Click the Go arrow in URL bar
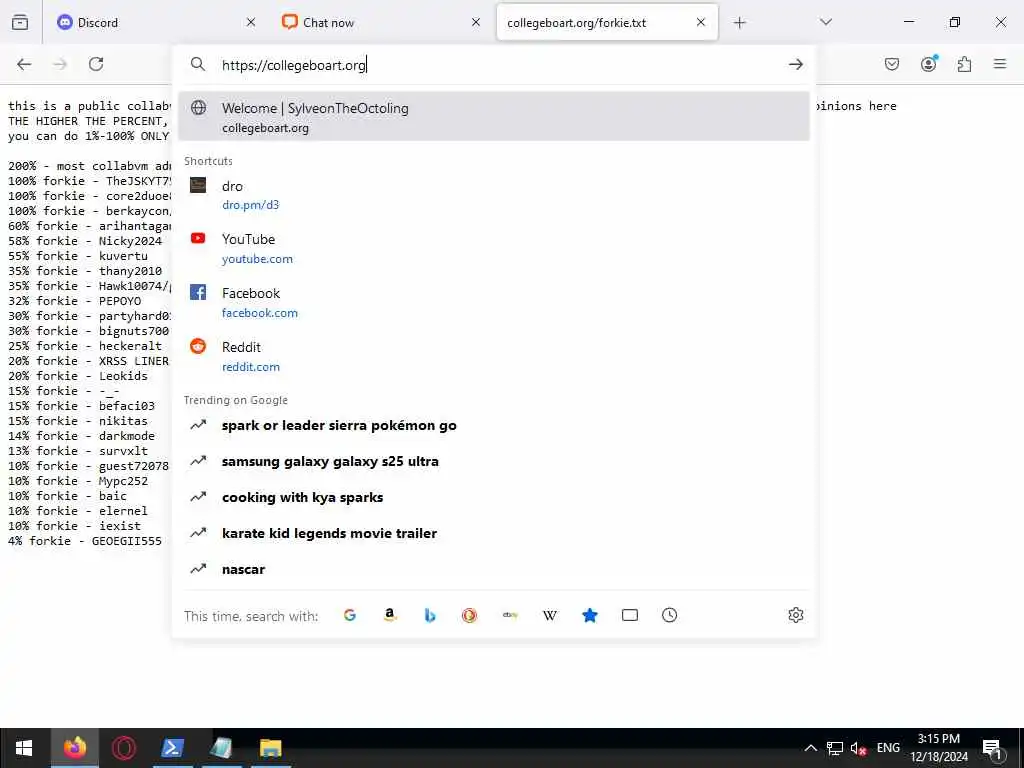The image size is (1024, 768). pos(795,64)
